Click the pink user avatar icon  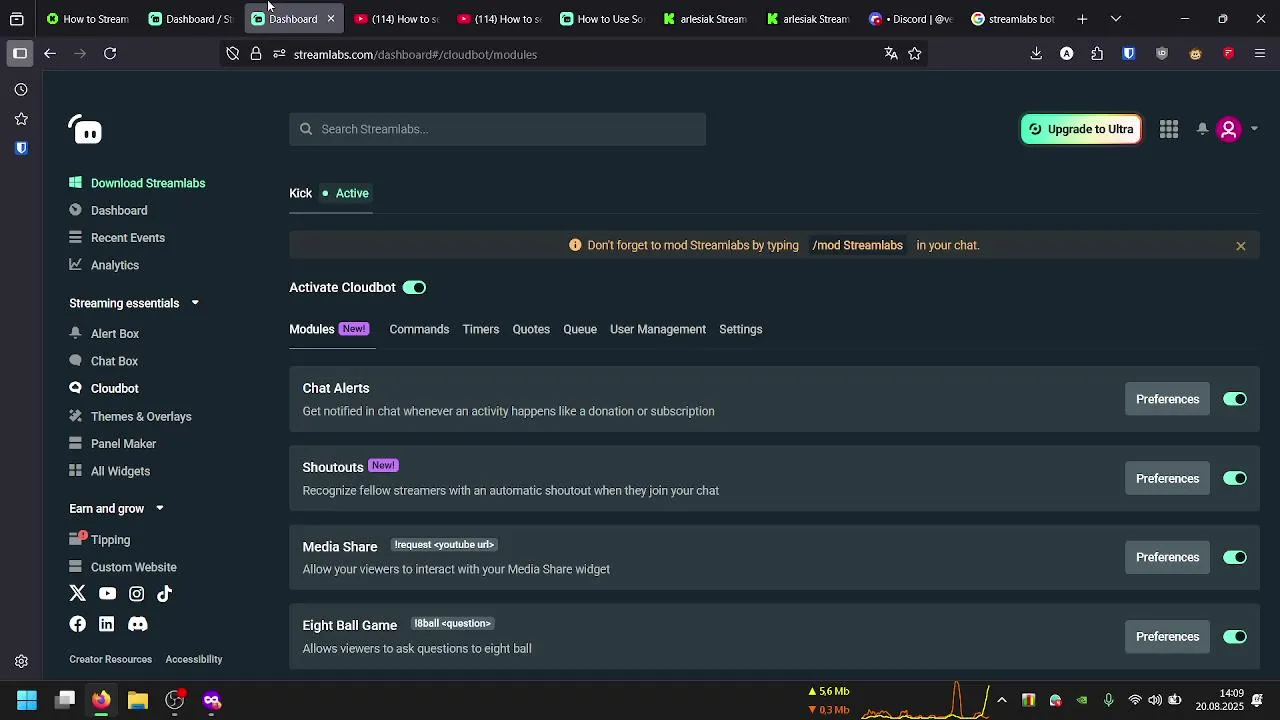[x=1229, y=129]
